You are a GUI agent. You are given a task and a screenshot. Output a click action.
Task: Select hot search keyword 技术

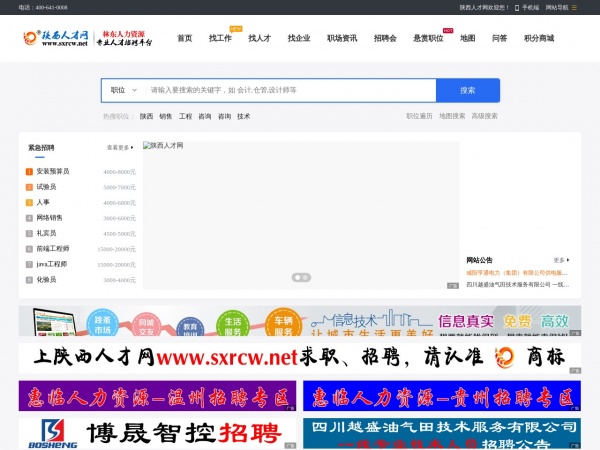(x=243, y=116)
